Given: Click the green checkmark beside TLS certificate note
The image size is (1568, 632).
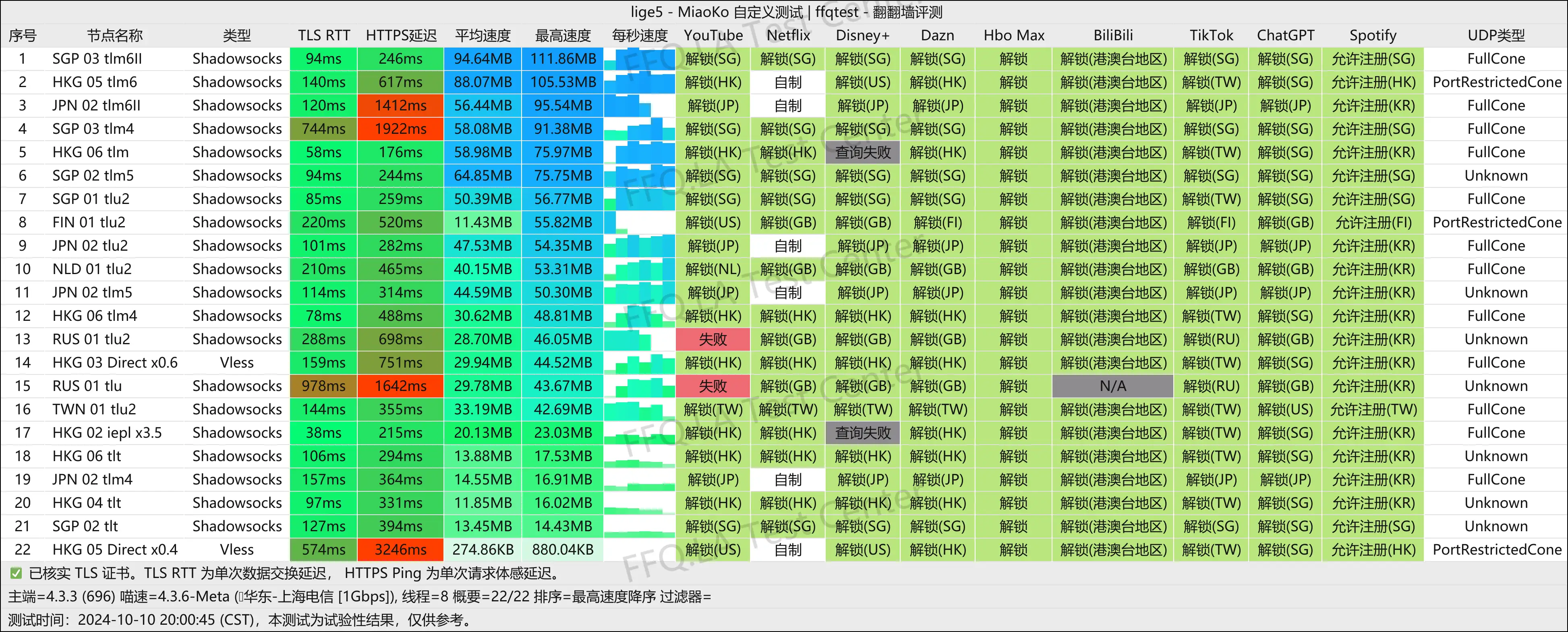Looking at the screenshot, I should [16, 573].
